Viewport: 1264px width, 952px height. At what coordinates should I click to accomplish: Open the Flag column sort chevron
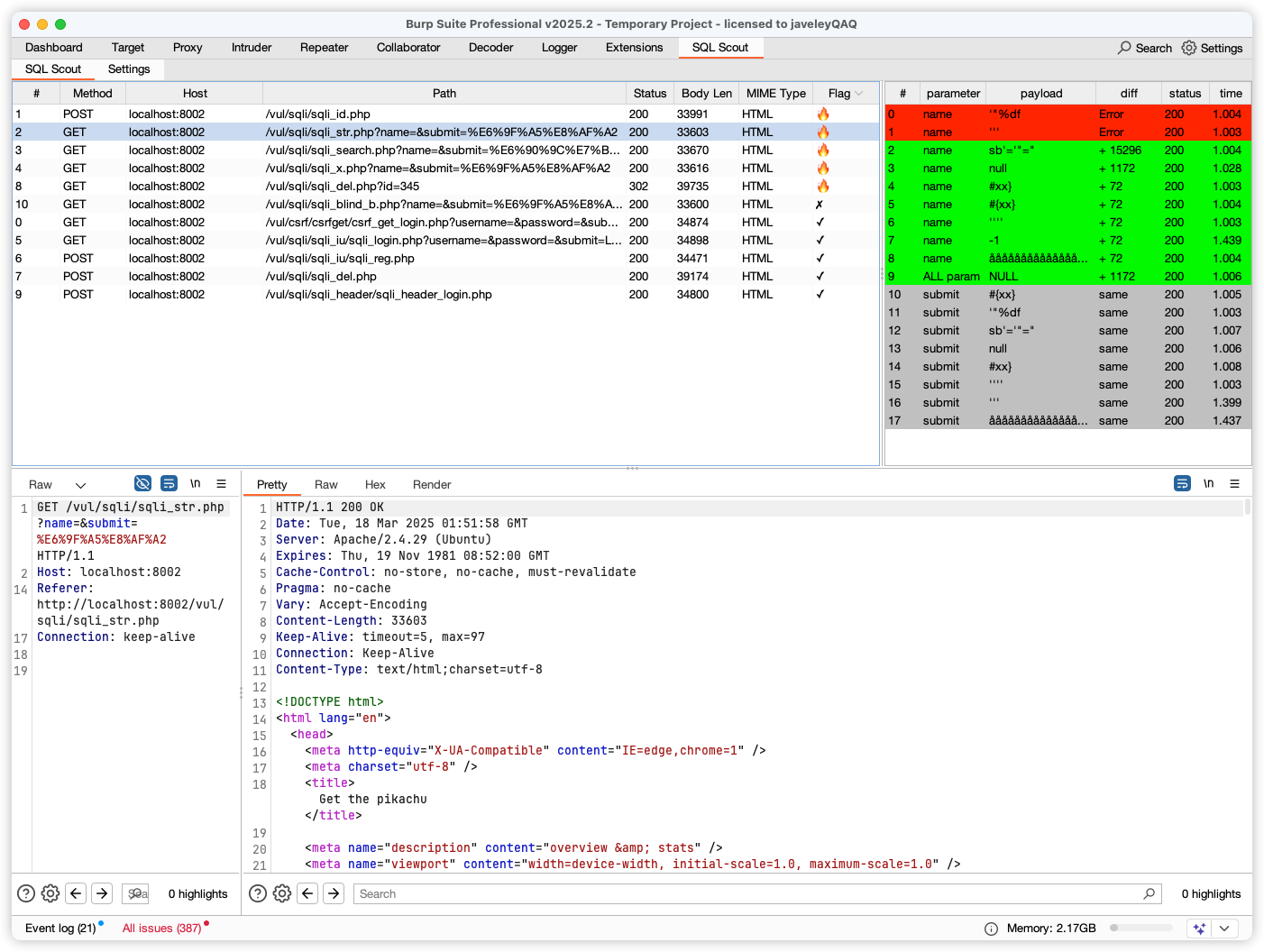click(859, 94)
